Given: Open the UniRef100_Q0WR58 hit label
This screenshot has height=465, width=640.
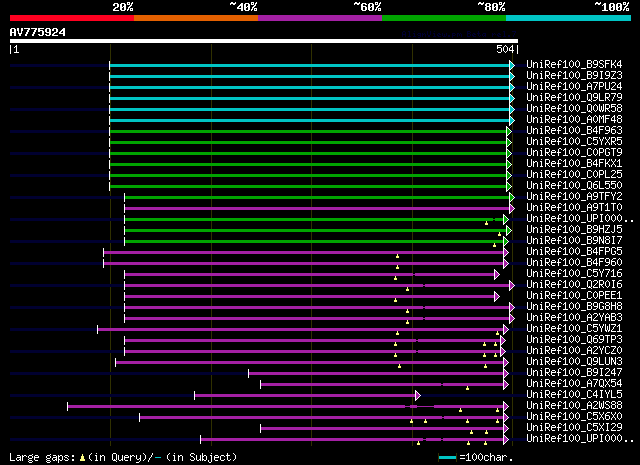Looking at the screenshot, I should [x=574, y=109].
